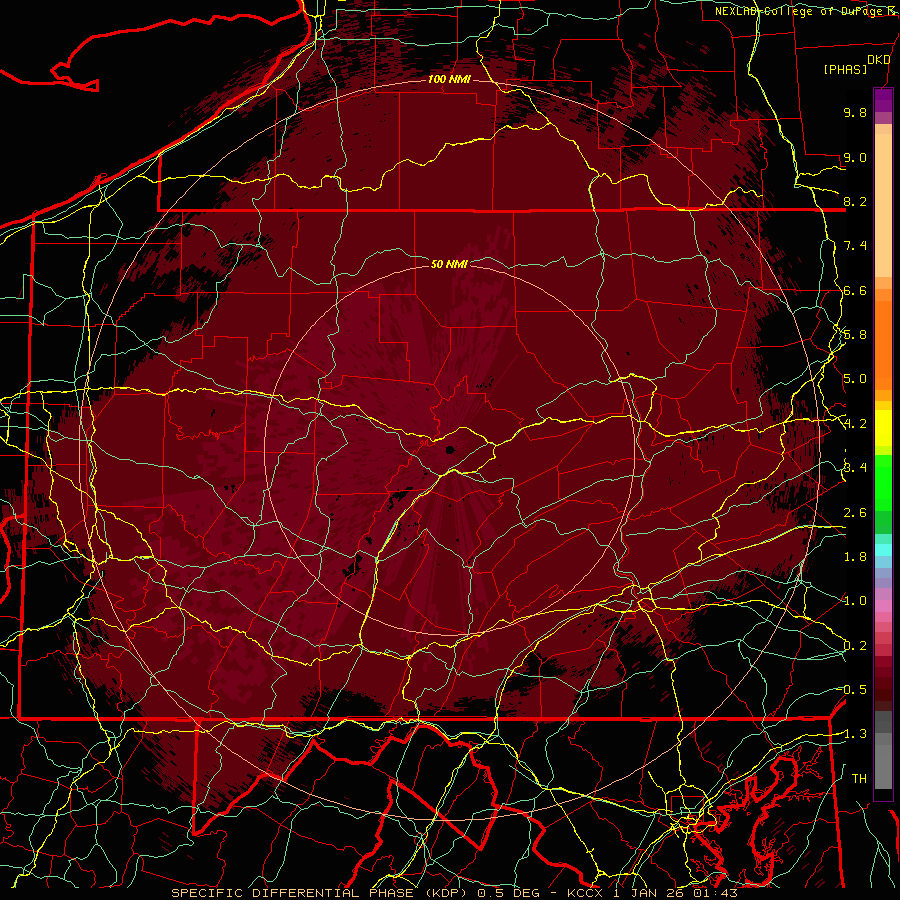Click the 9.8 value on the color scale

pos(855,112)
